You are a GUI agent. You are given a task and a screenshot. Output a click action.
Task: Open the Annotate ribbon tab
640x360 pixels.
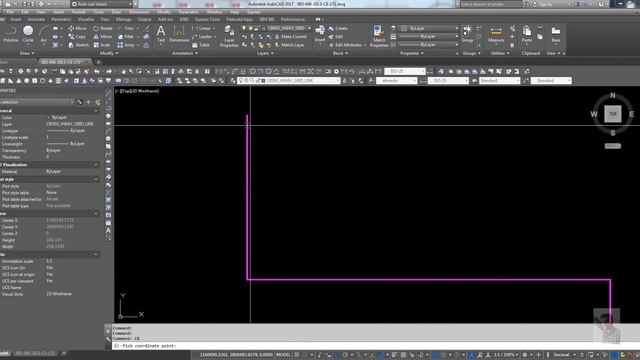36,19
